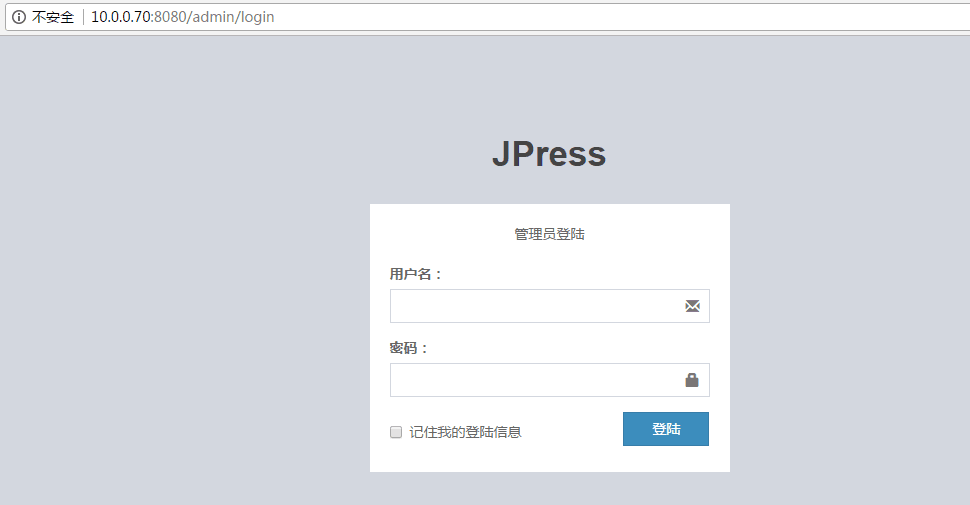Image resolution: width=970 pixels, height=505 pixels.
Task: Click the JPress heading
Action: (x=549, y=154)
